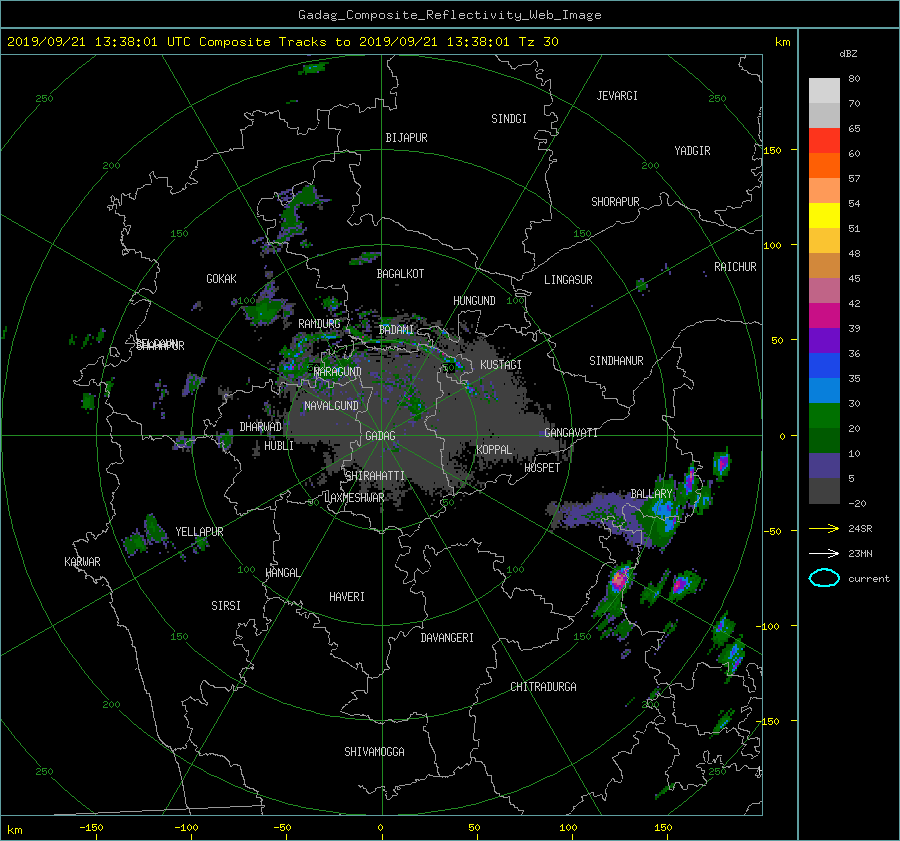Screen dimensions: 900x841
Task: Click the GANGAVATI city label
Action: coord(571,433)
